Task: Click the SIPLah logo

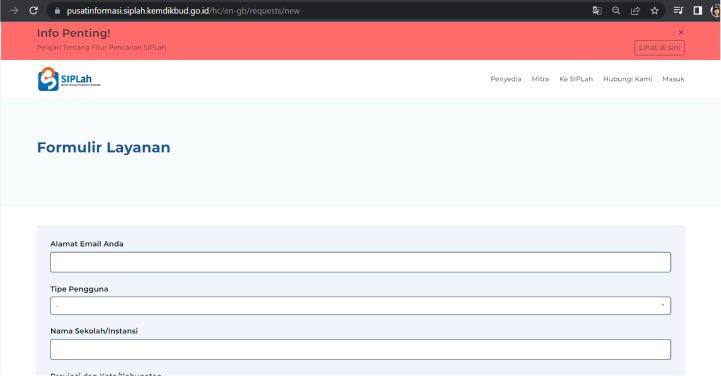Action: pos(69,79)
